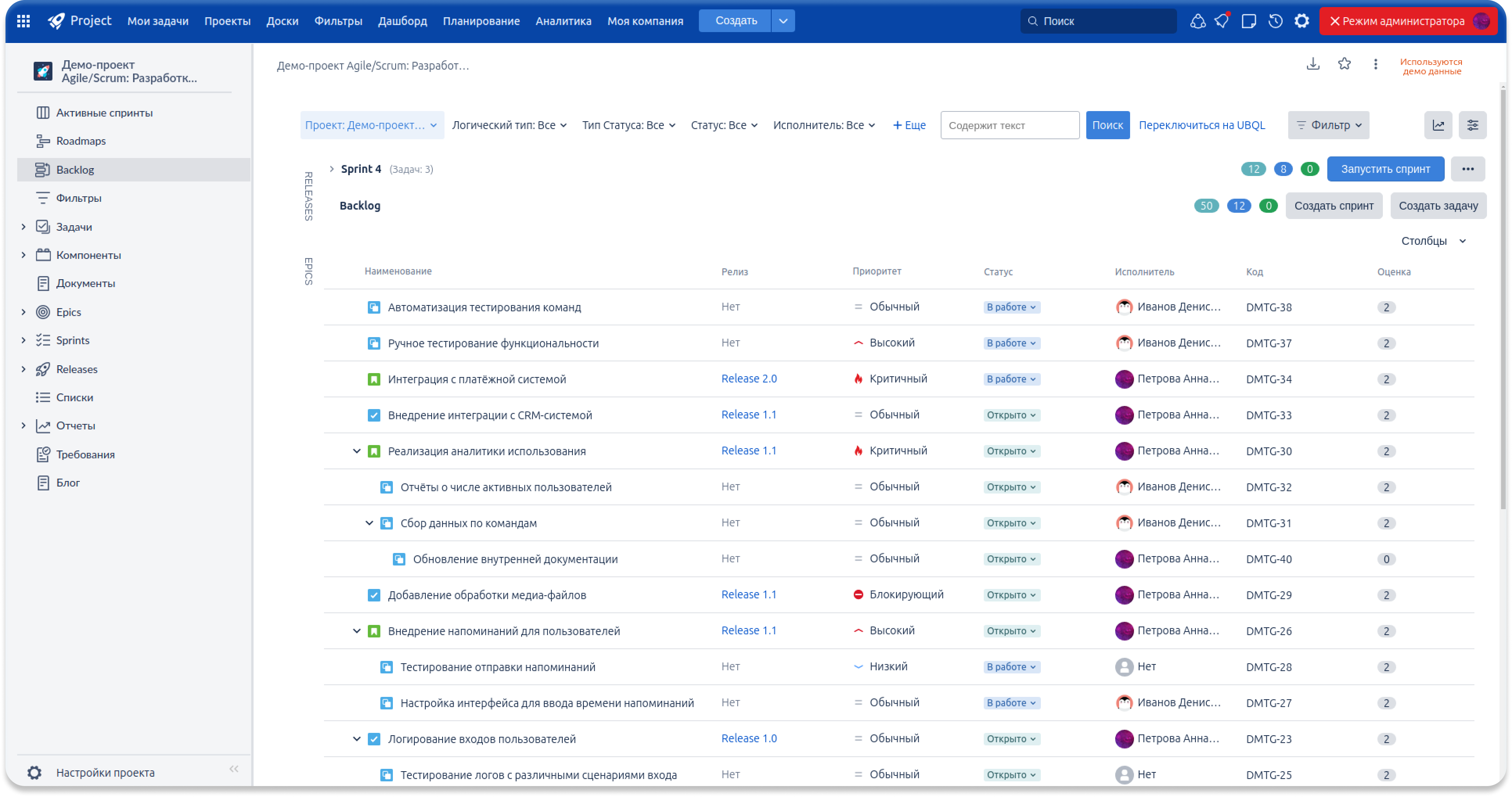
Task: Open the history clock icon
Action: pyautogui.click(x=1275, y=21)
